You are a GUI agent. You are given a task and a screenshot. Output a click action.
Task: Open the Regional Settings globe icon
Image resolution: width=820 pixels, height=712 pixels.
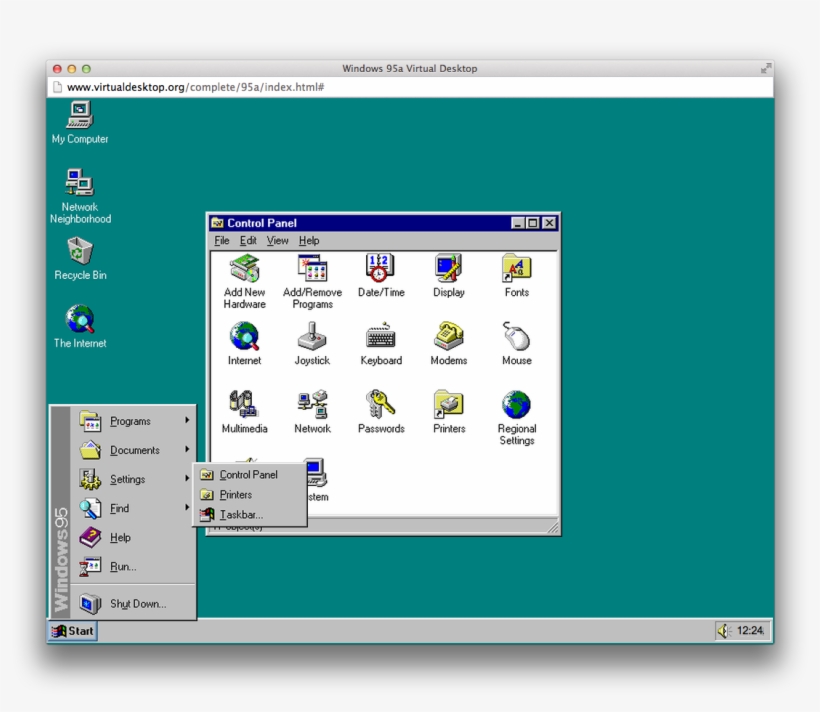(517, 417)
